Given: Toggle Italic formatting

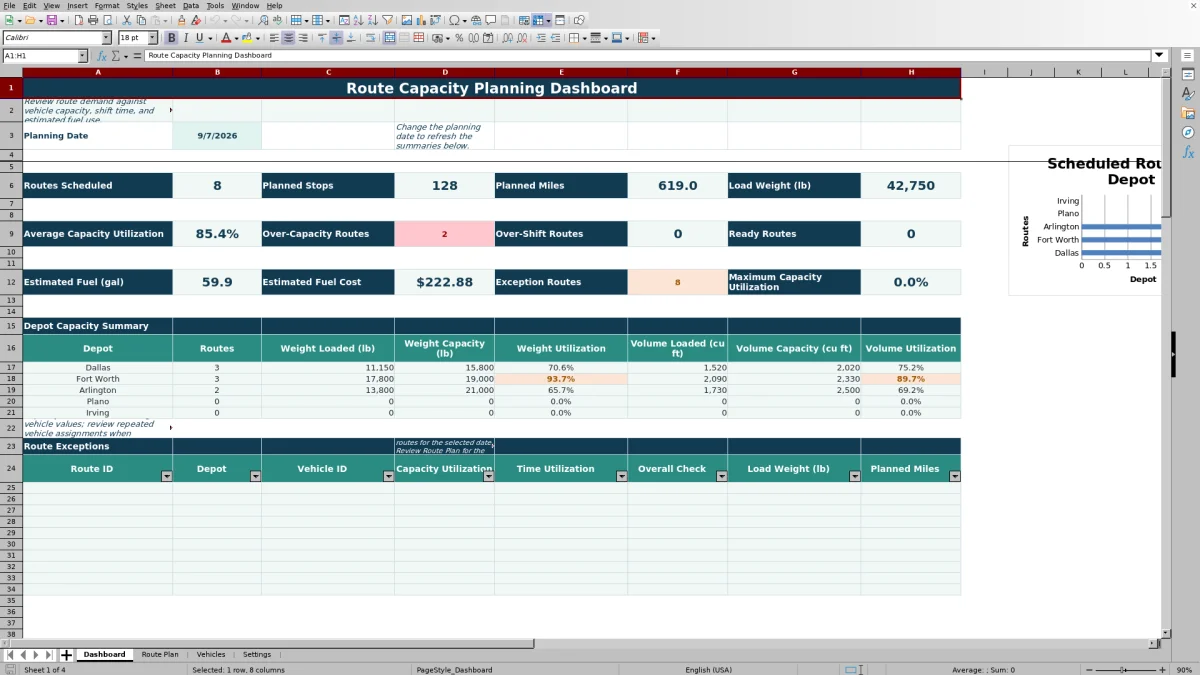Looking at the screenshot, I should (186, 38).
